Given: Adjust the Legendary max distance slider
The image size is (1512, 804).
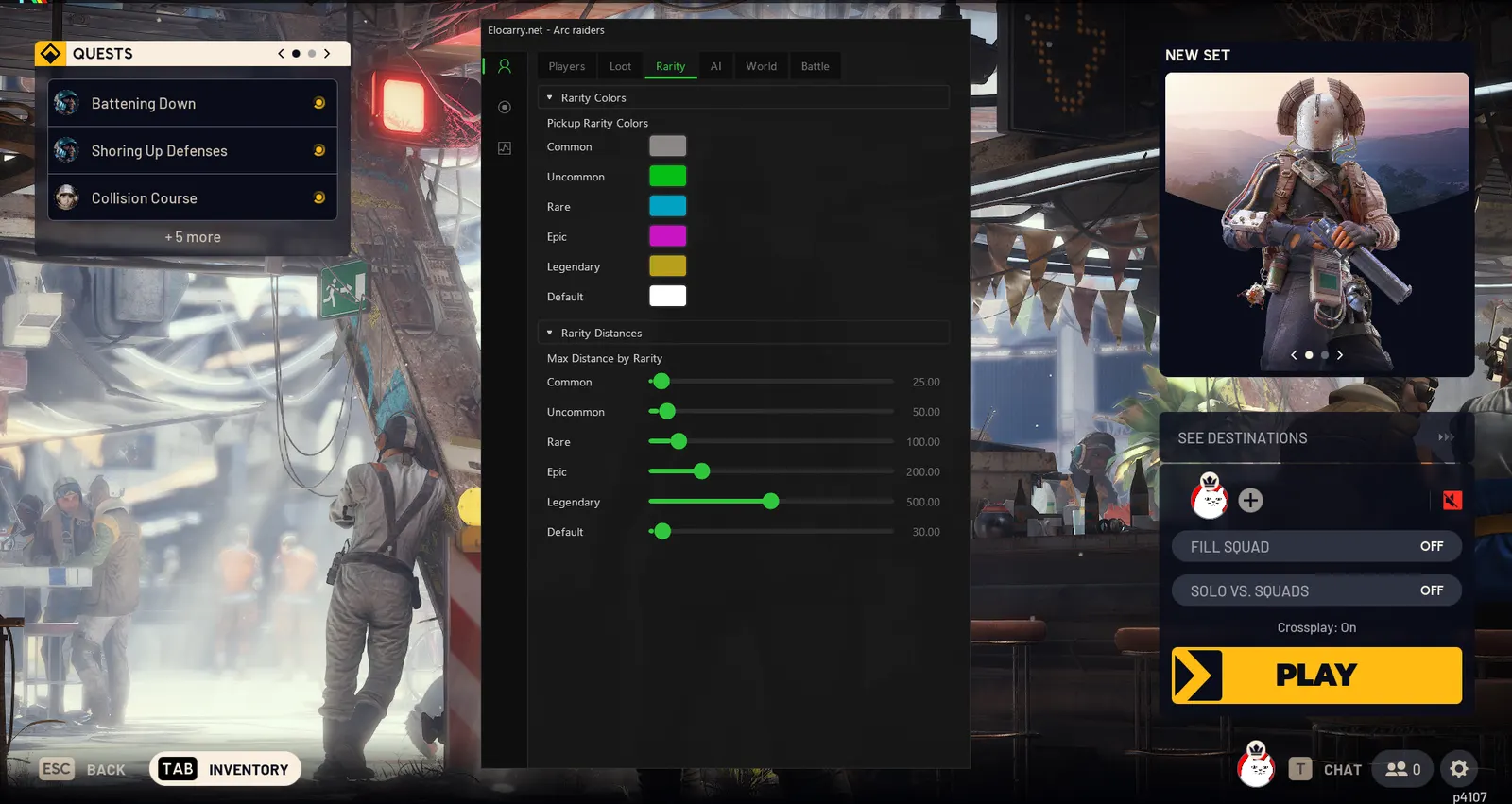Looking at the screenshot, I should (771, 502).
